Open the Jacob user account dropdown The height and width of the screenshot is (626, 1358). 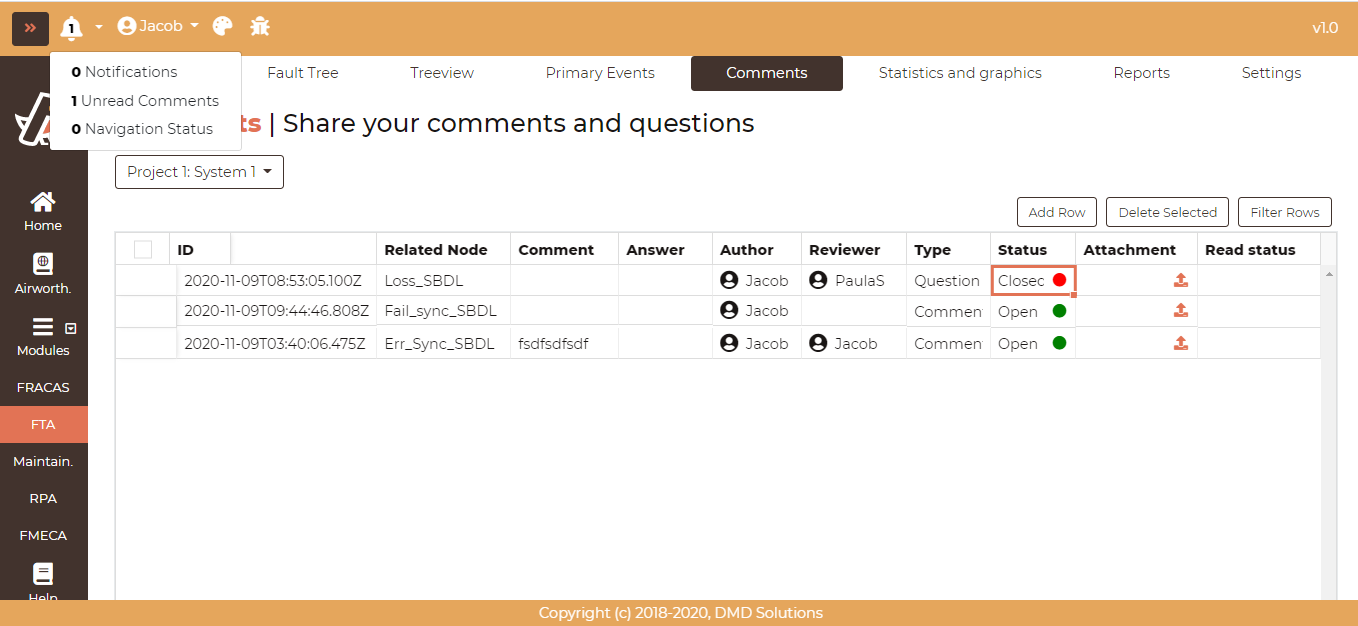point(158,26)
